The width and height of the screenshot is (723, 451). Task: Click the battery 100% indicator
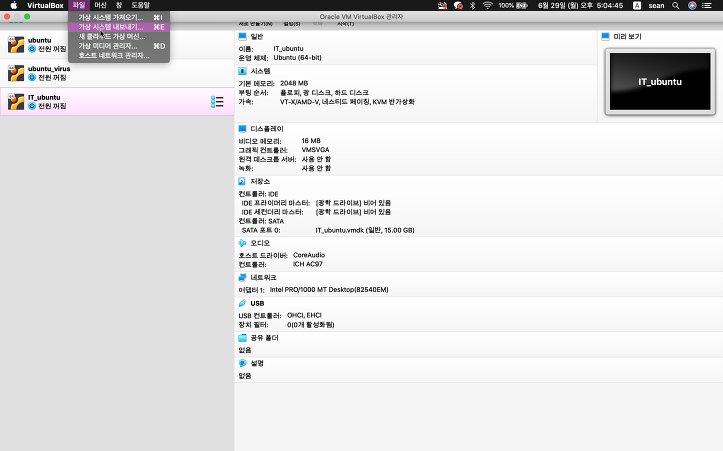click(513, 6)
